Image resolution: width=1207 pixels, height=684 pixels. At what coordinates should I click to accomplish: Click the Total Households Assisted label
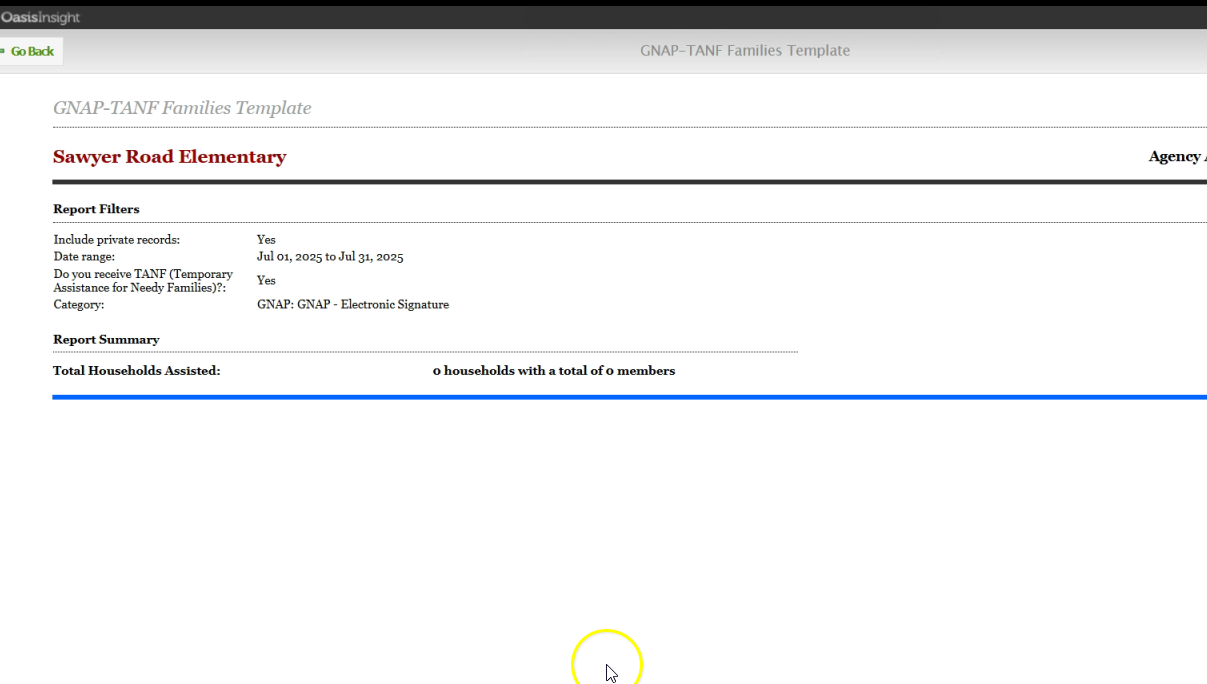tap(136, 371)
